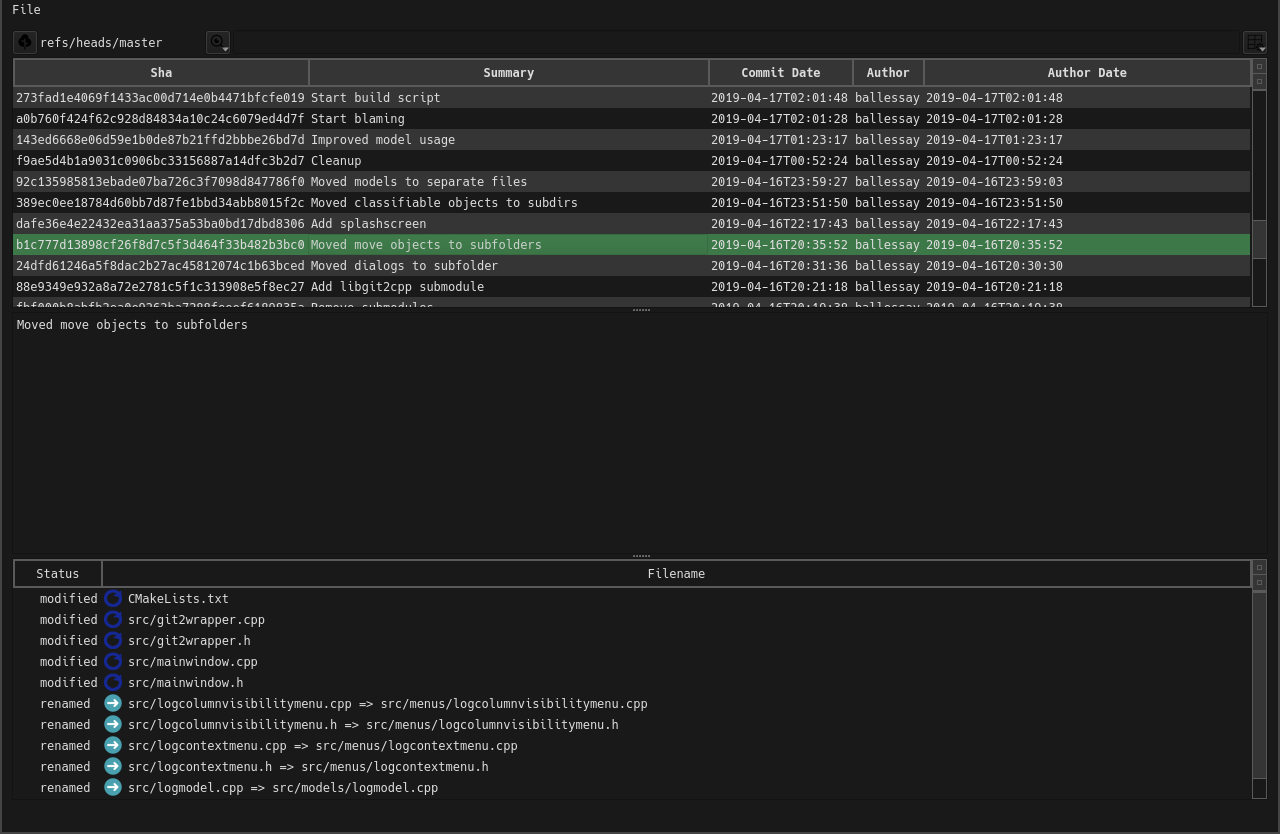Select the 'Cleanup' commit row

[632, 161]
